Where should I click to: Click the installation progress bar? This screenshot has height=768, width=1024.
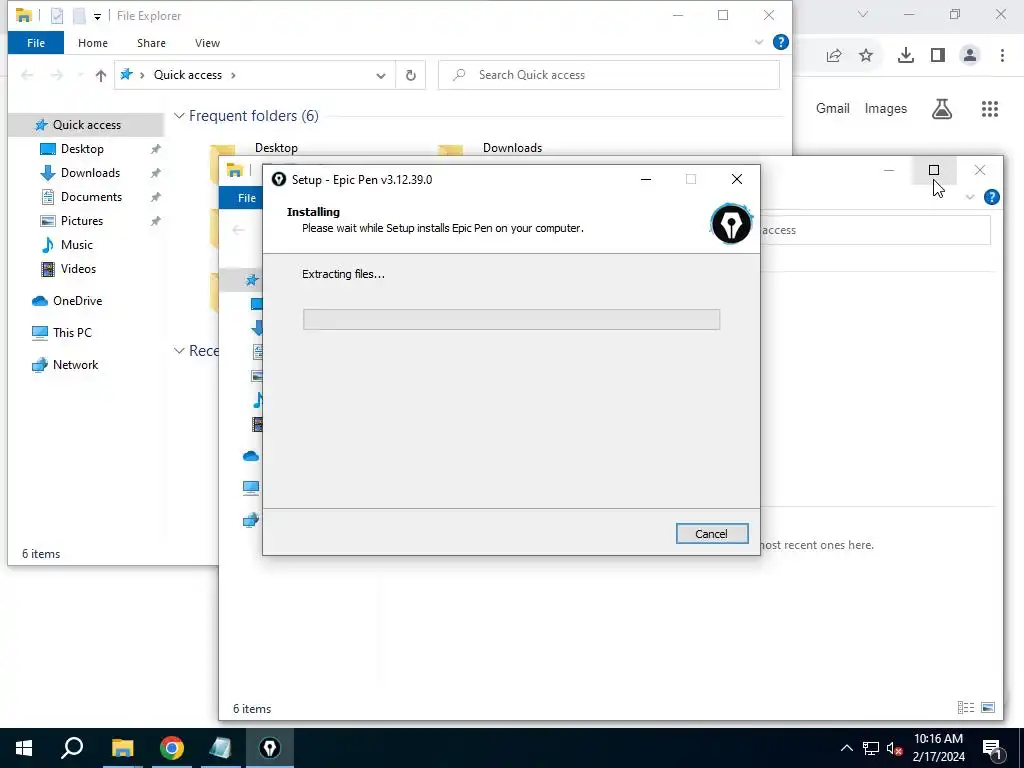point(511,319)
